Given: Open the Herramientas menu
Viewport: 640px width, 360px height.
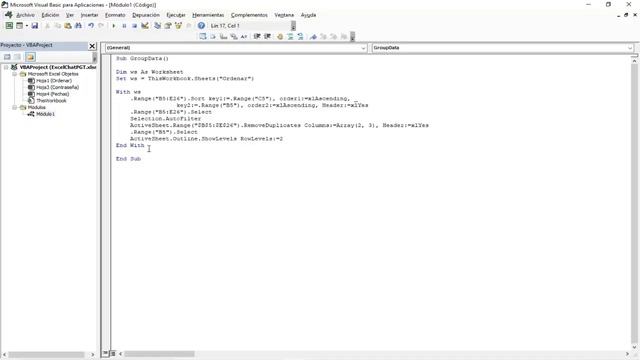Looking at the screenshot, I should [208, 15].
